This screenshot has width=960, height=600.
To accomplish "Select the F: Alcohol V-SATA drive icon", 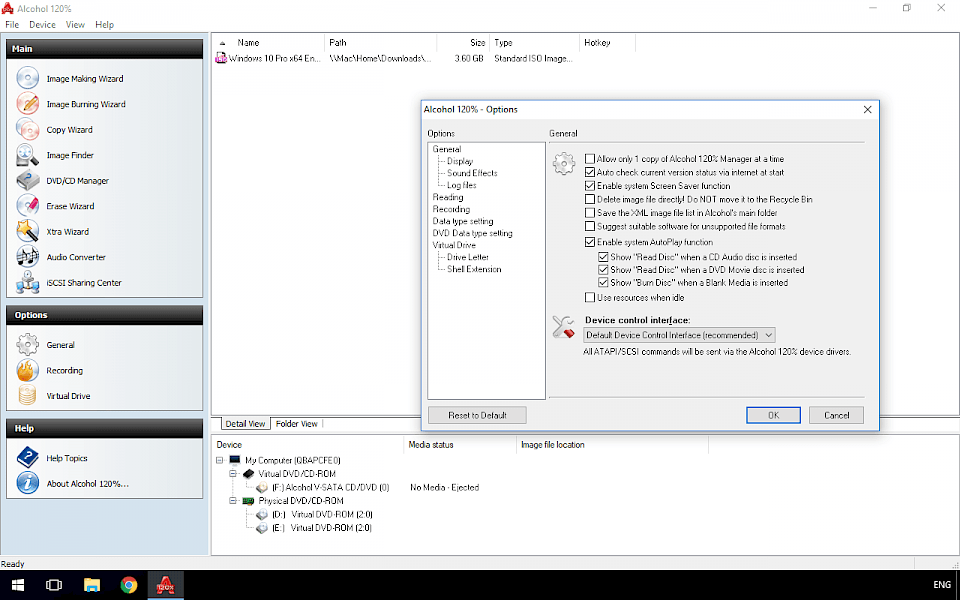I will tap(262, 488).
